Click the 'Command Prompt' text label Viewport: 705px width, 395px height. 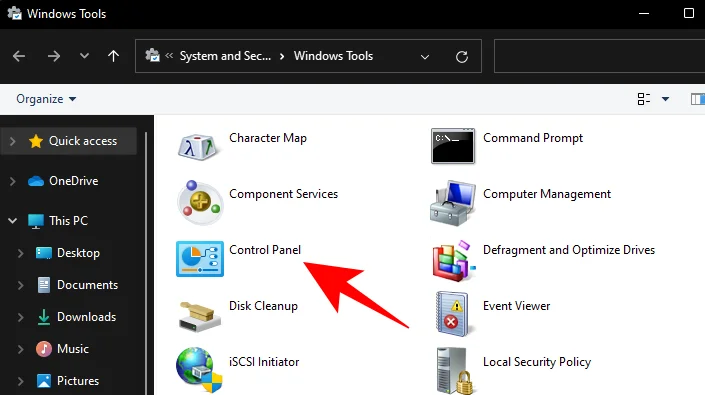click(533, 138)
